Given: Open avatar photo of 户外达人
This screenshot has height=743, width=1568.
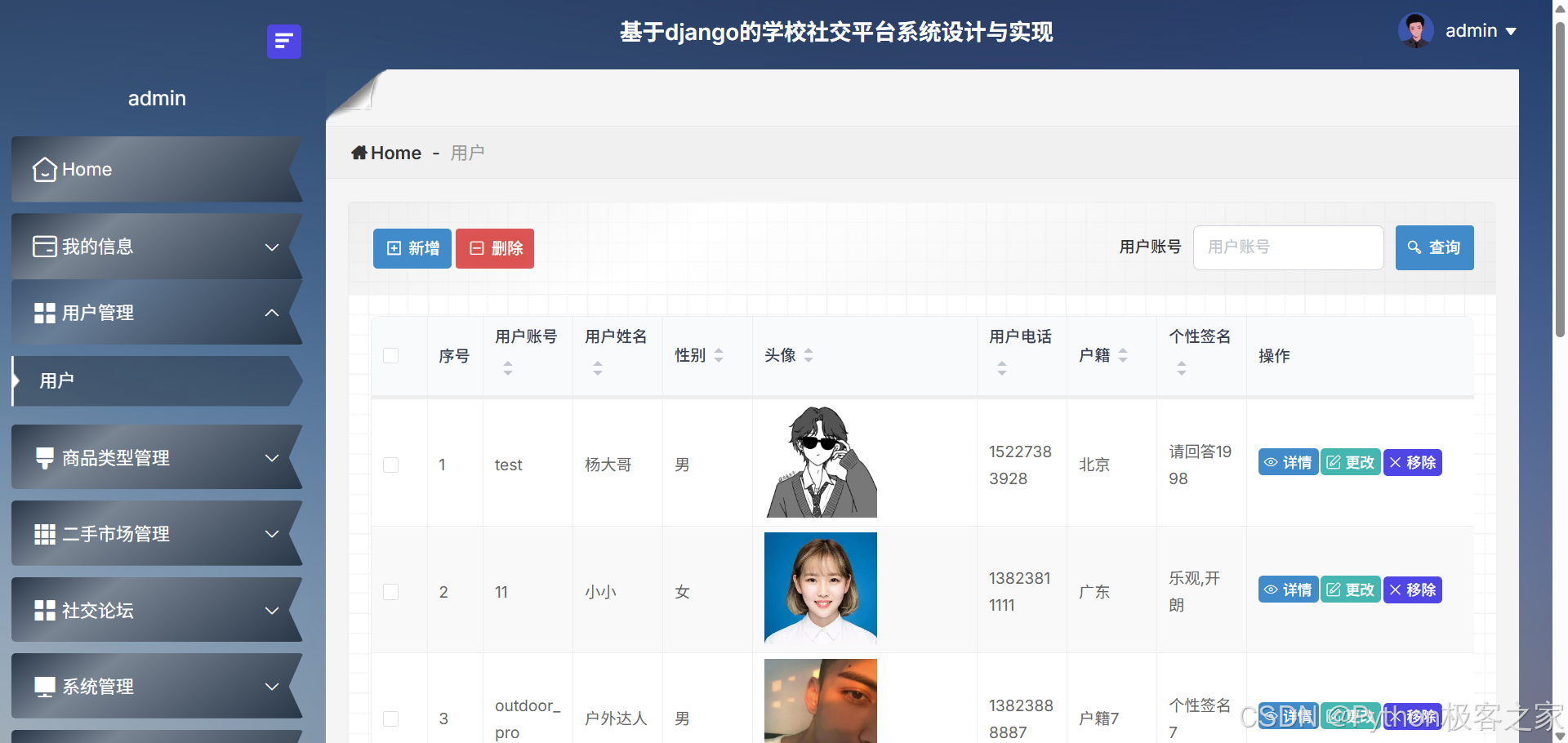Looking at the screenshot, I should click(821, 701).
